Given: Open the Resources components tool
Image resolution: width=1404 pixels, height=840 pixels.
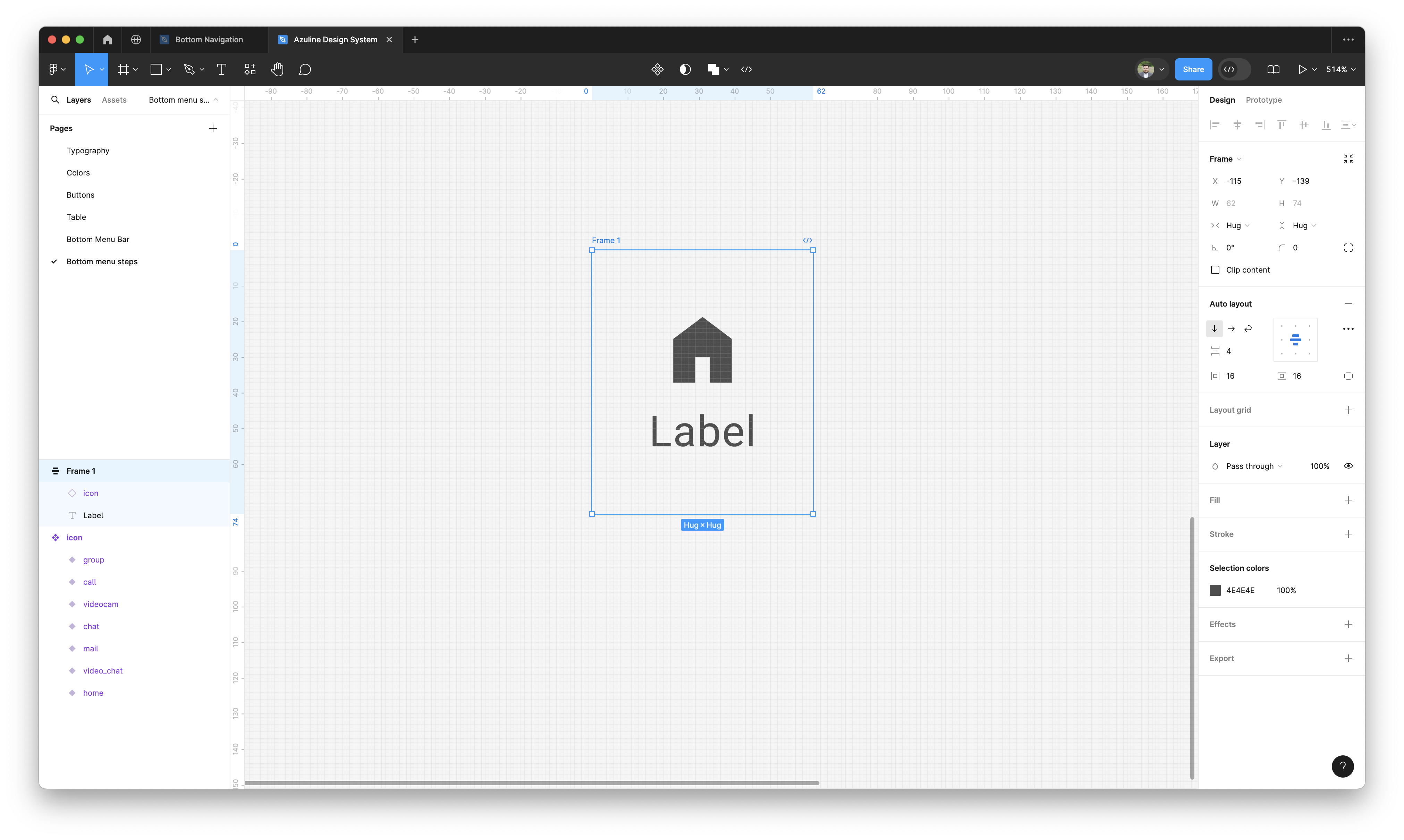Looking at the screenshot, I should coord(250,70).
